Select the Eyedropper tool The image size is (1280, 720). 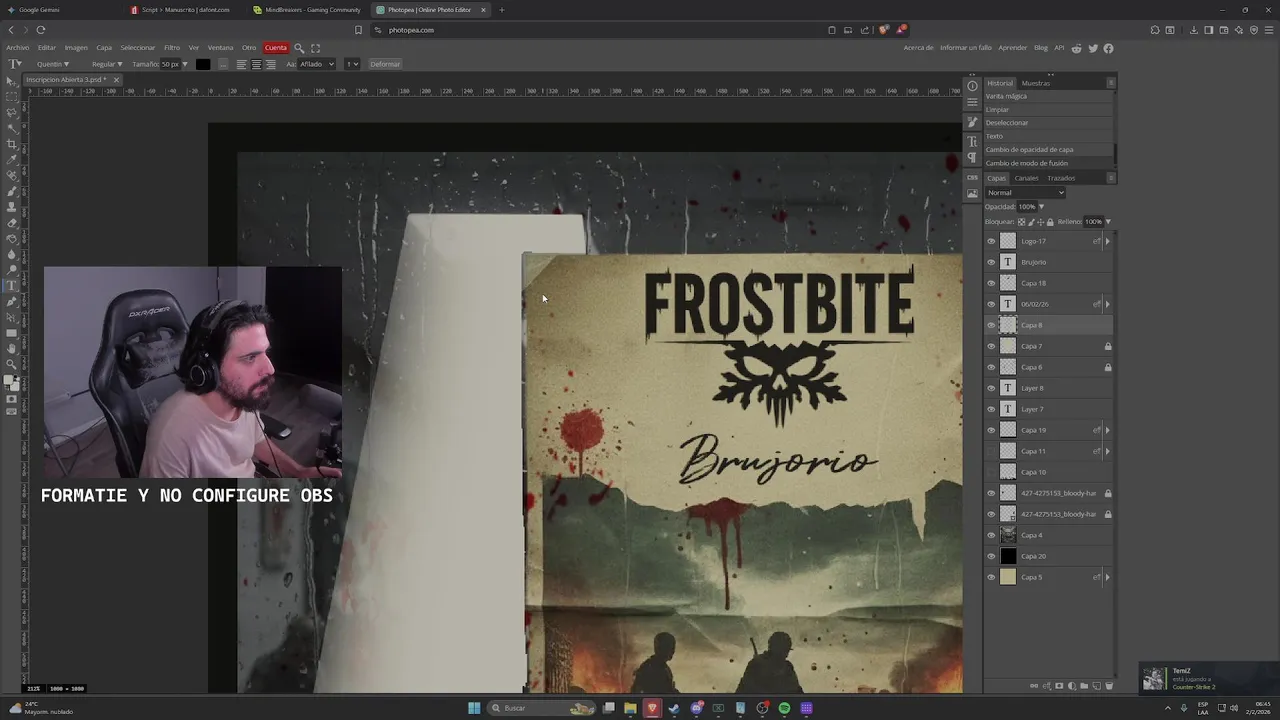point(12,160)
